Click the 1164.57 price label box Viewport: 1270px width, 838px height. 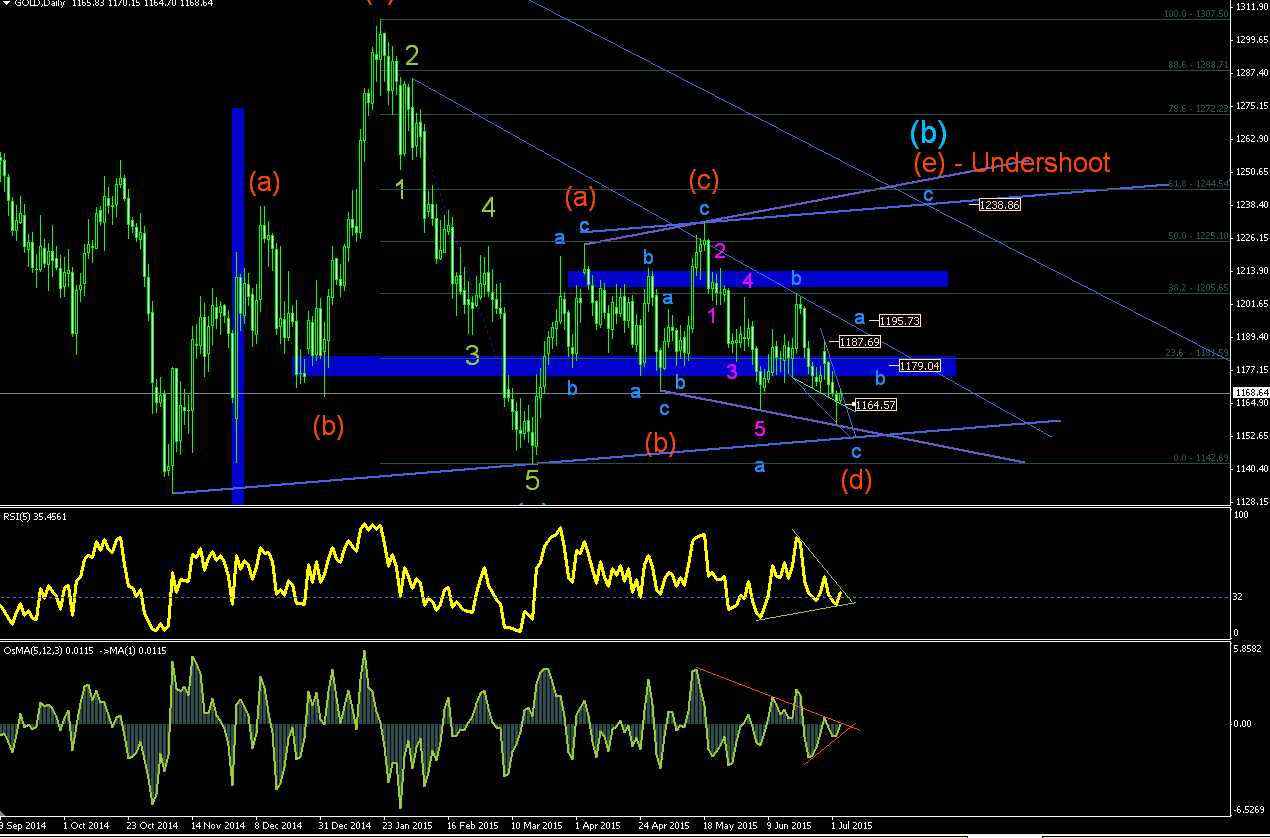tap(876, 405)
